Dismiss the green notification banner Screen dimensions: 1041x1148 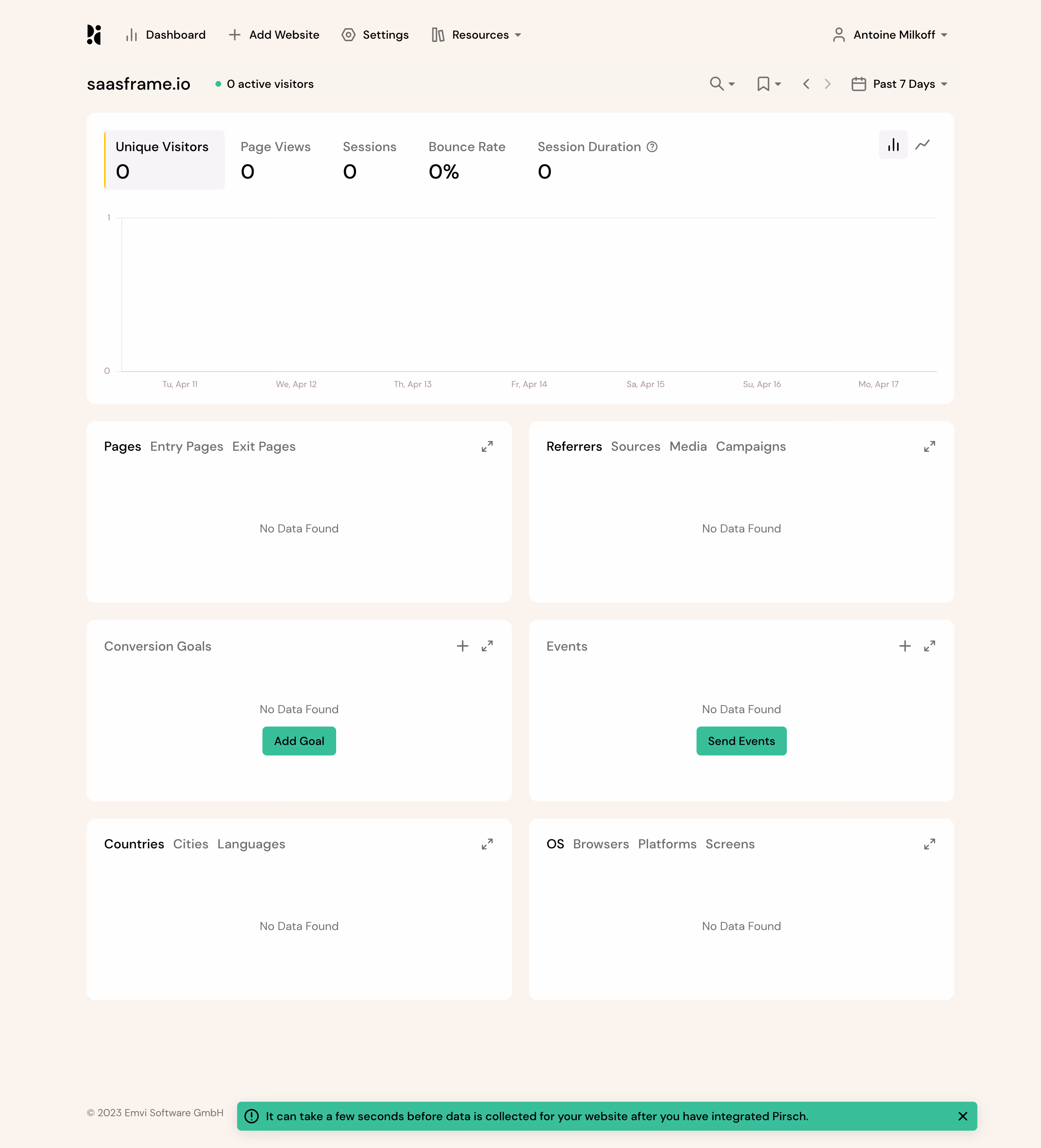pos(963,1116)
